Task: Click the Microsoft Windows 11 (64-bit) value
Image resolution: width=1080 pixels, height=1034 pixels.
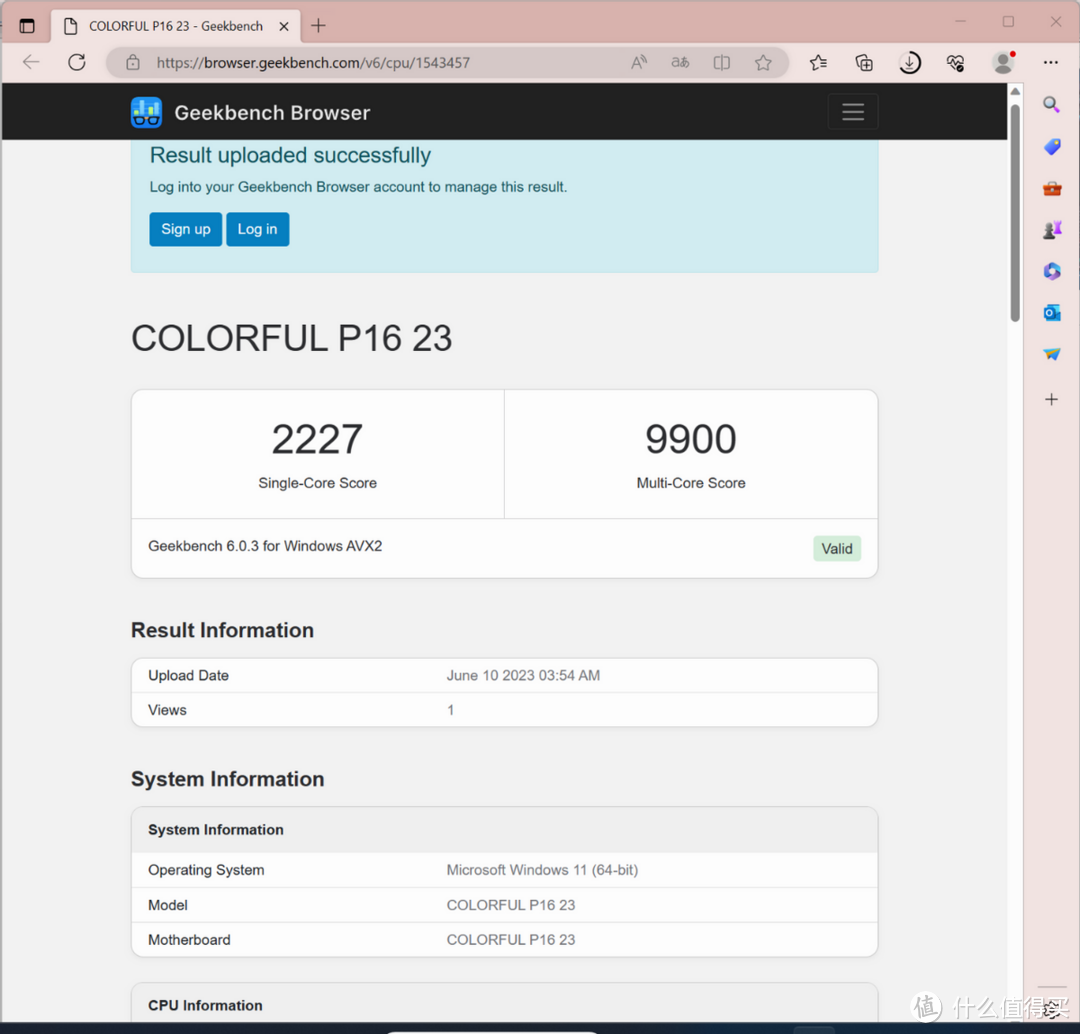Action: (542, 870)
